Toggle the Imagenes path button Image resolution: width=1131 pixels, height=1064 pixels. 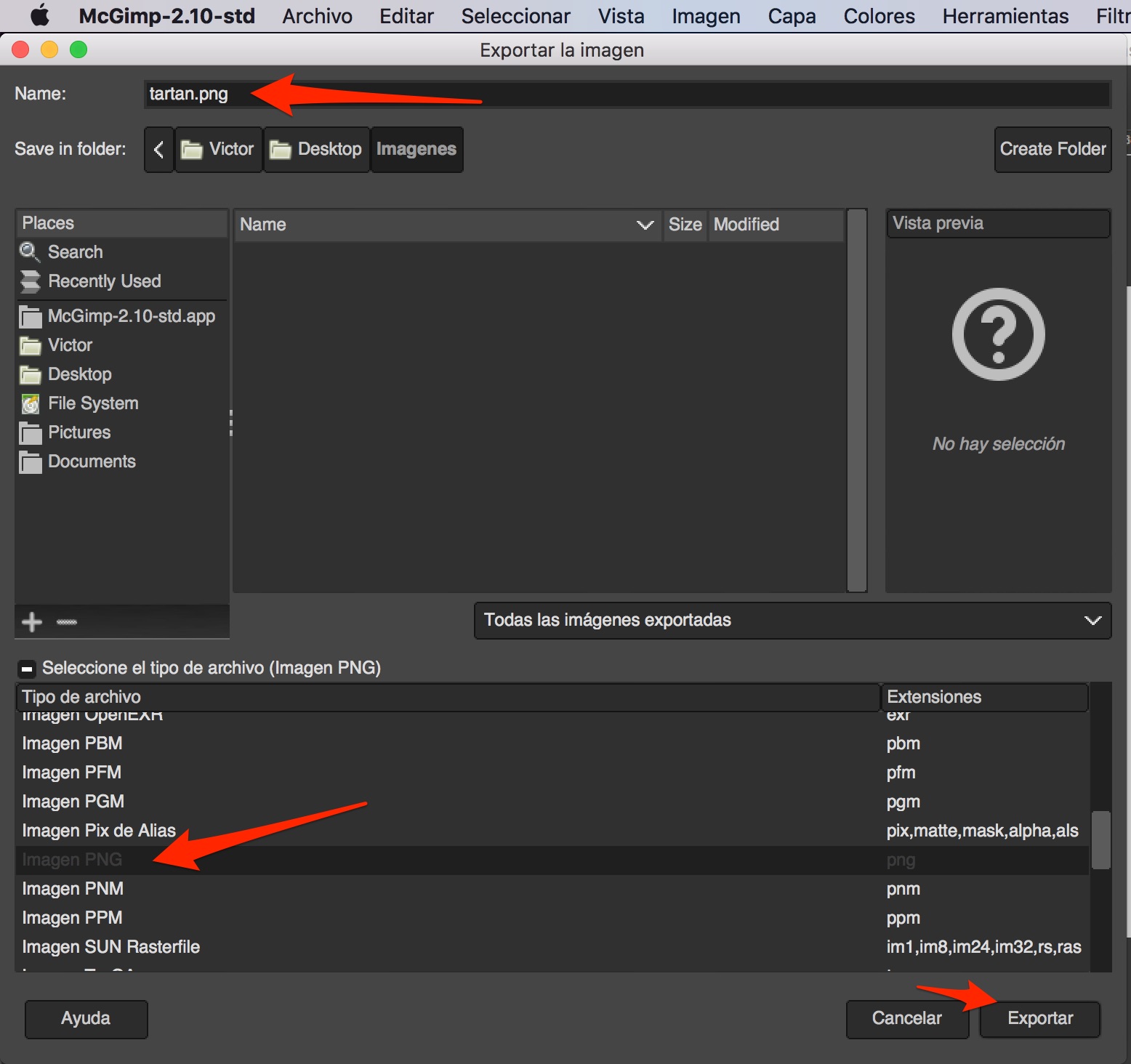tap(416, 149)
